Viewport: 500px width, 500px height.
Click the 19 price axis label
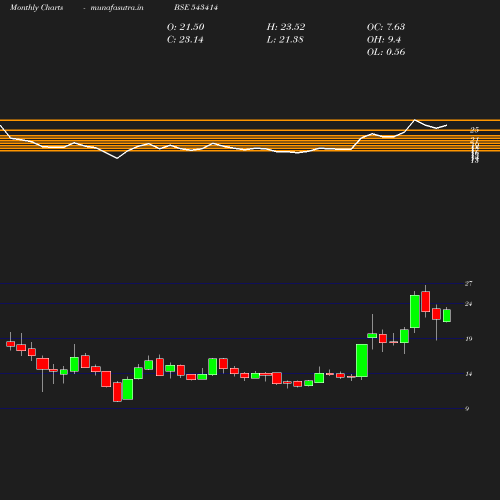pos(468,339)
